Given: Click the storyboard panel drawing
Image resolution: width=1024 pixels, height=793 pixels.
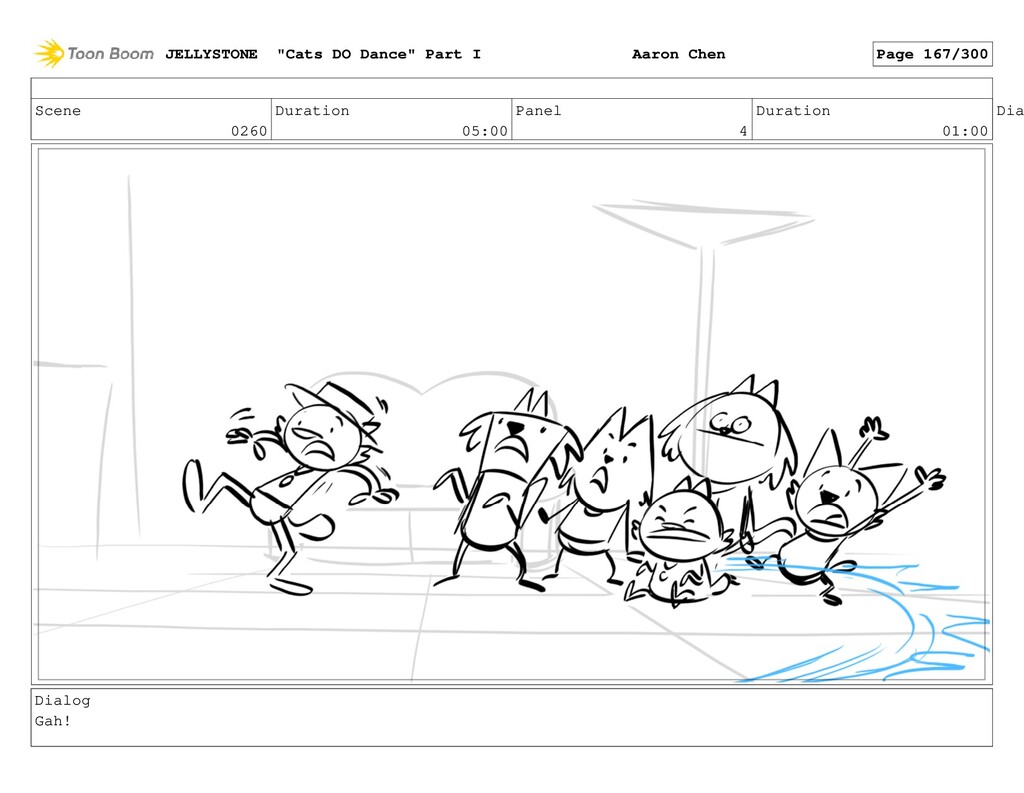Looking at the screenshot, I should 511,414.
